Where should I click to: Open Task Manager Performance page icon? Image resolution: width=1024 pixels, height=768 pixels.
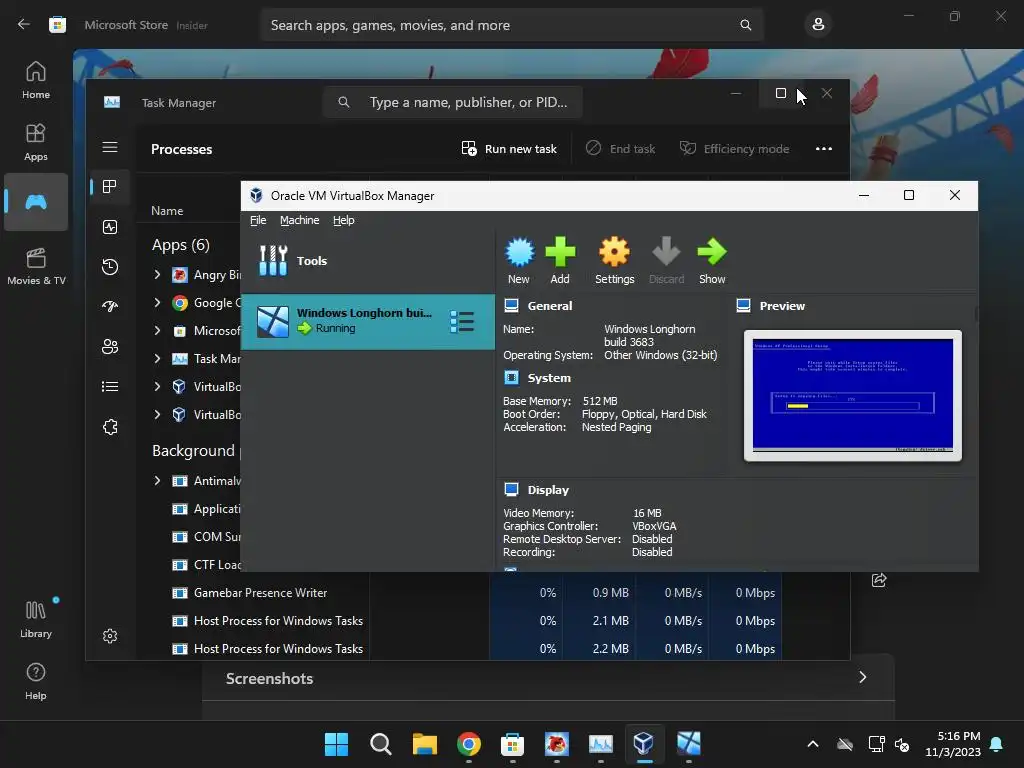110,227
